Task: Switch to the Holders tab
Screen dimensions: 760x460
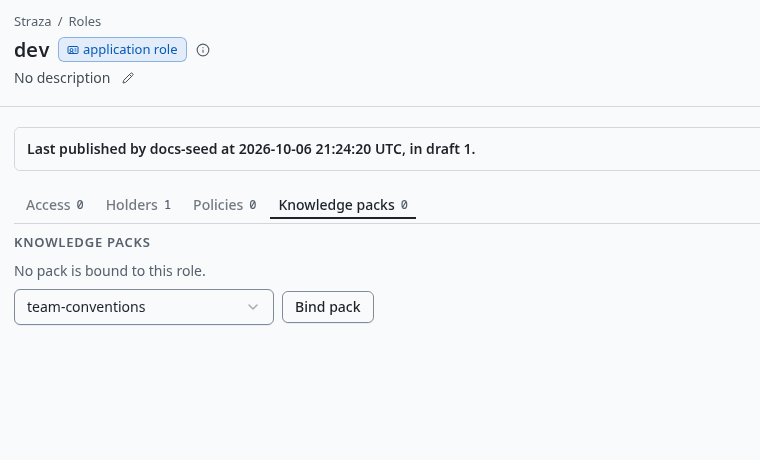Action: pyautogui.click(x=138, y=205)
